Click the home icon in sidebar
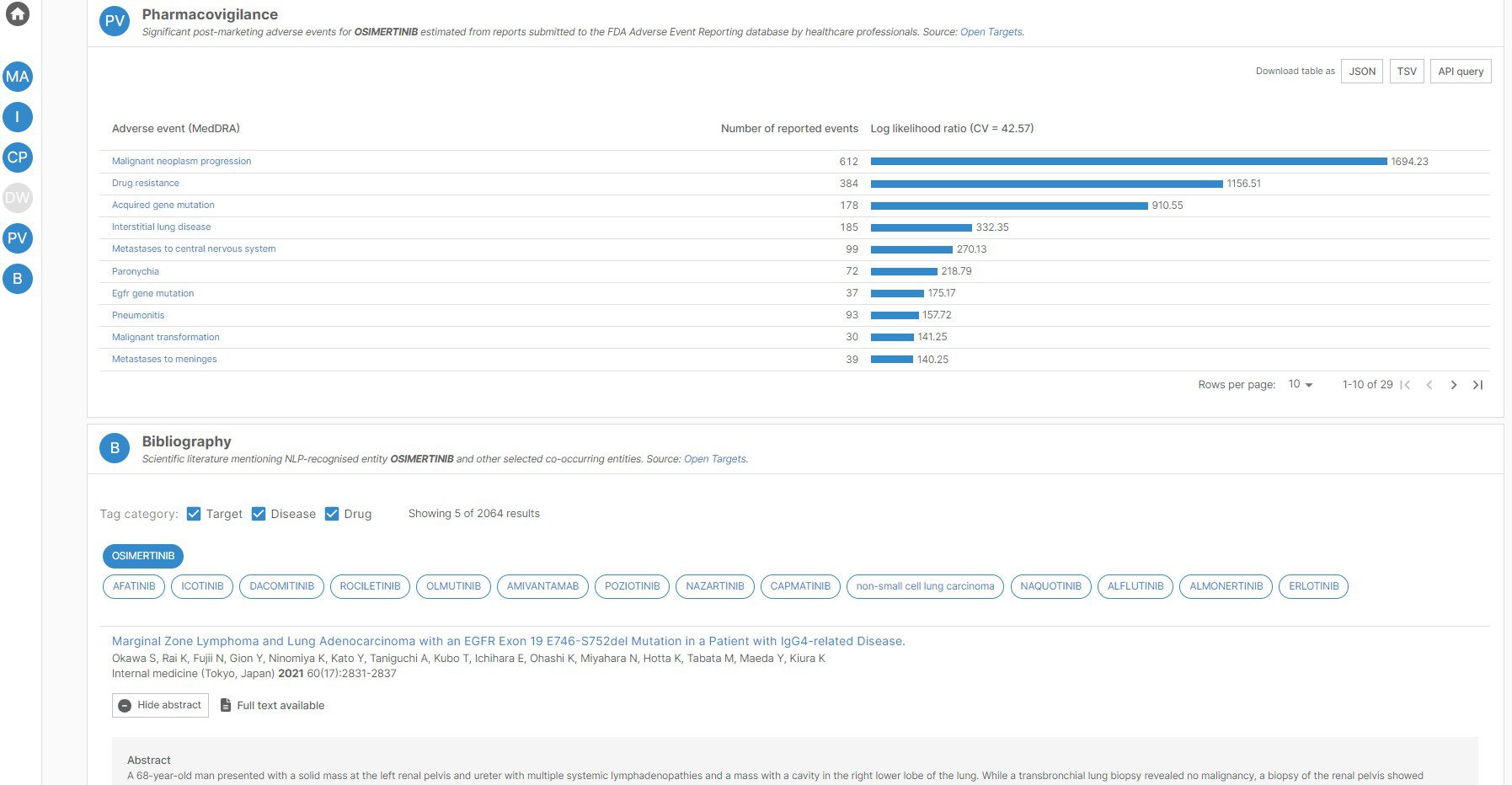The image size is (1512, 785). click(18, 13)
